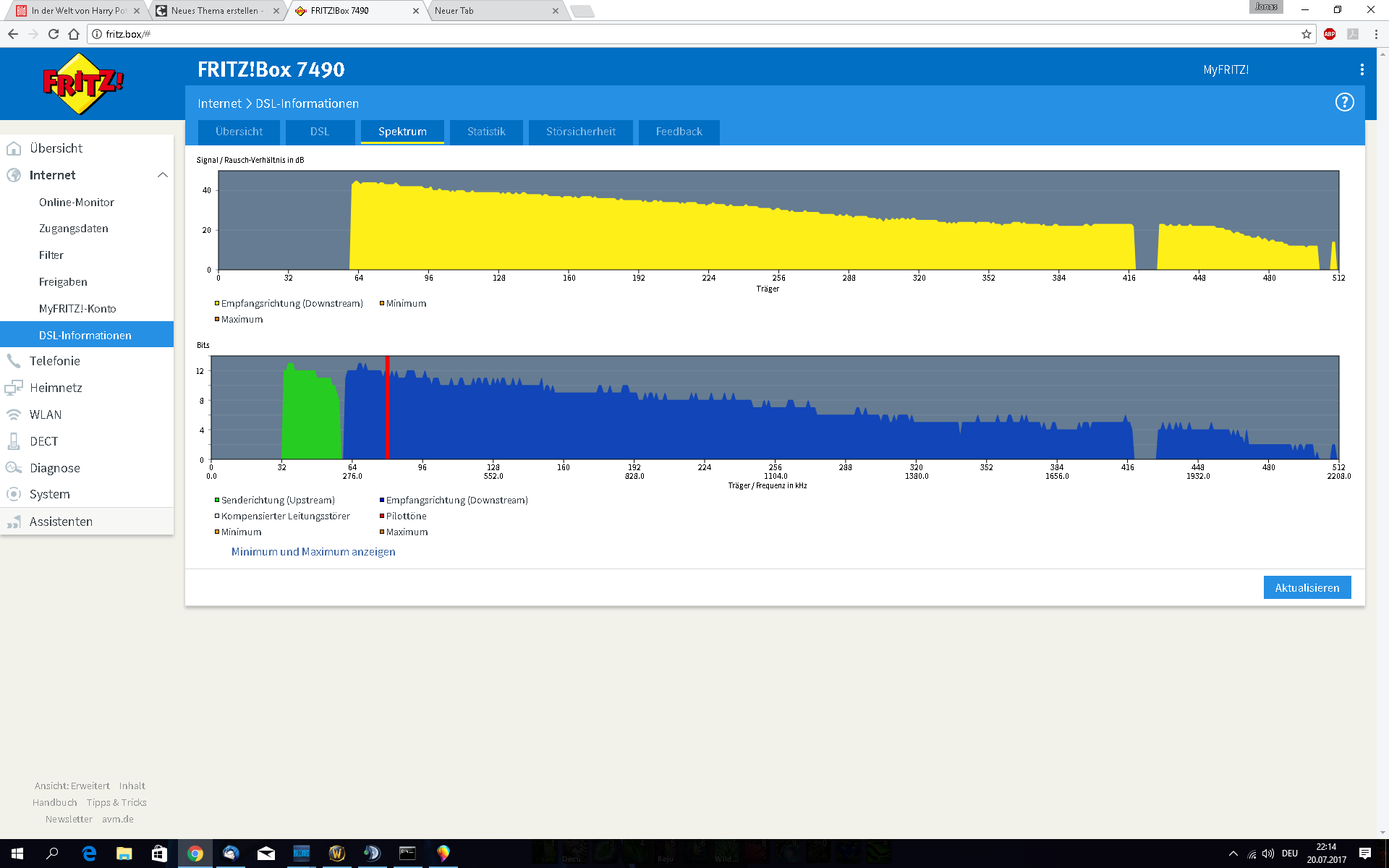Switch to the Störsicherheit tab
The width and height of the screenshot is (1389, 868).
click(x=580, y=132)
